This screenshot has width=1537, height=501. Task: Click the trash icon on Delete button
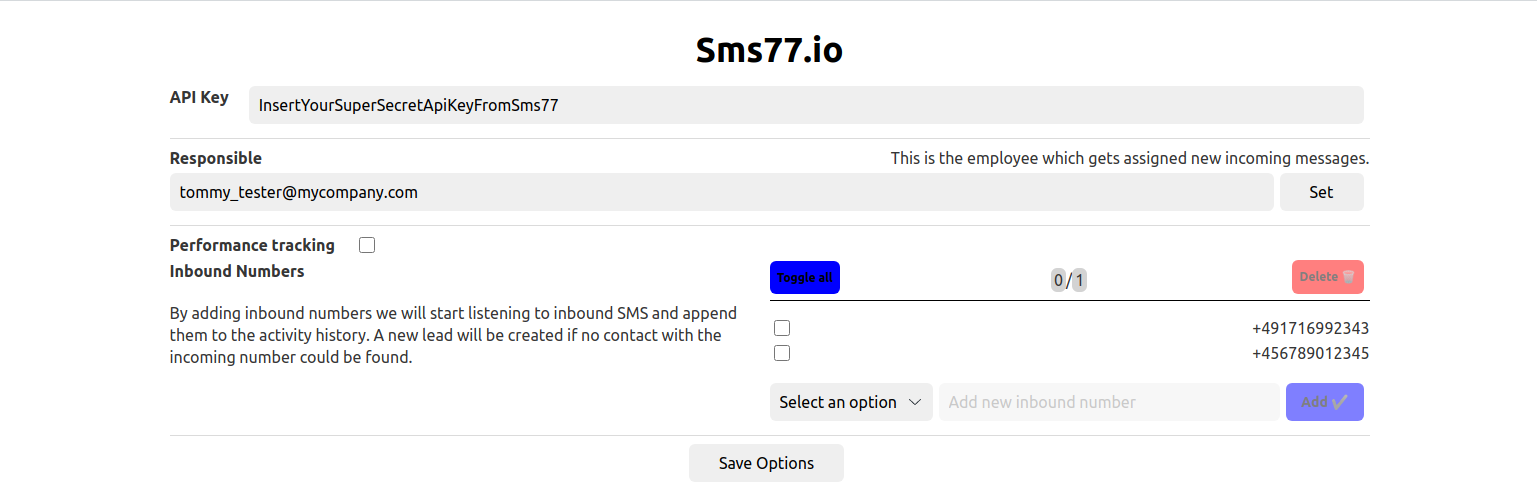coord(1349,277)
